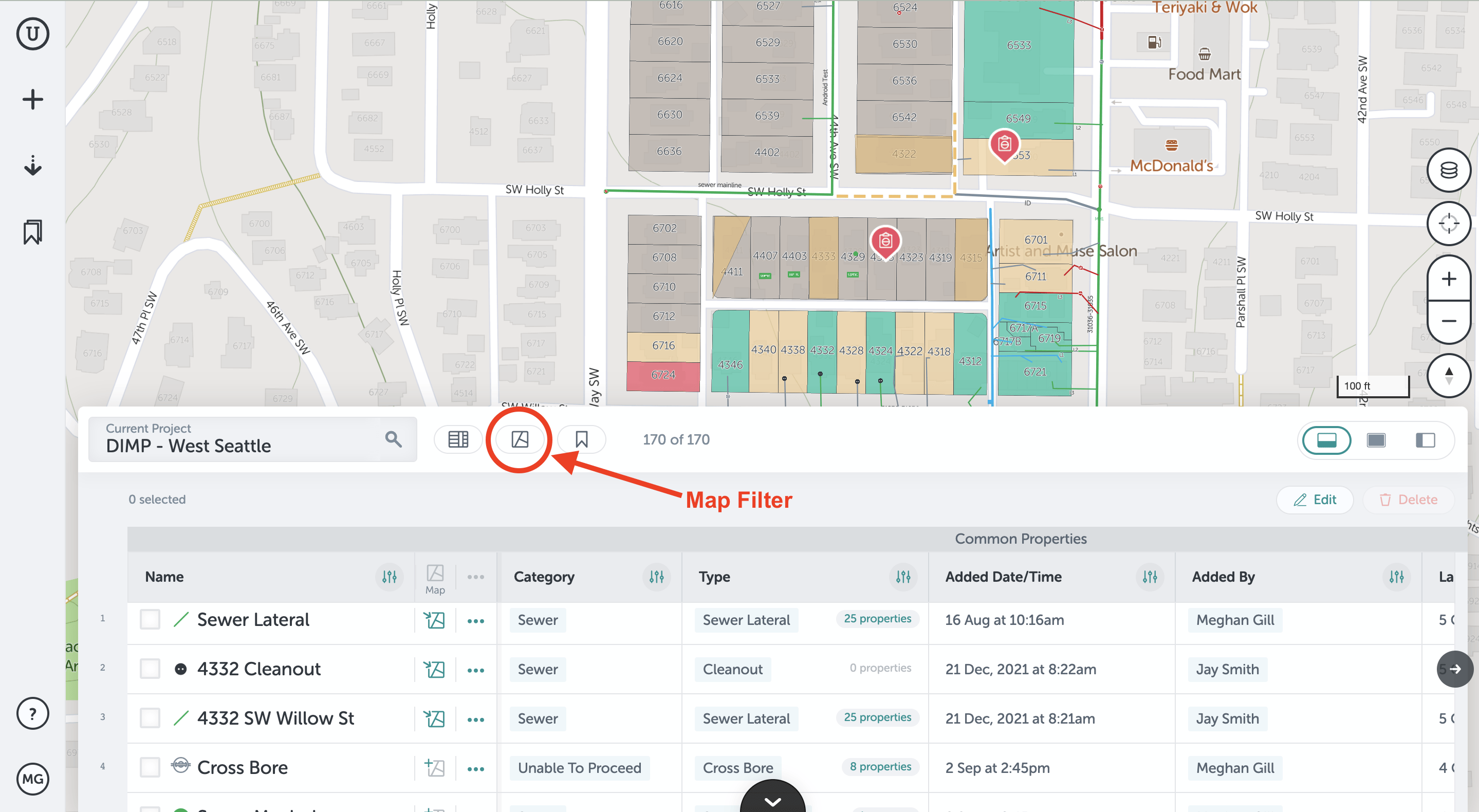The height and width of the screenshot is (812, 1479).
Task: Open the Map Filter tool
Action: coord(519,439)
